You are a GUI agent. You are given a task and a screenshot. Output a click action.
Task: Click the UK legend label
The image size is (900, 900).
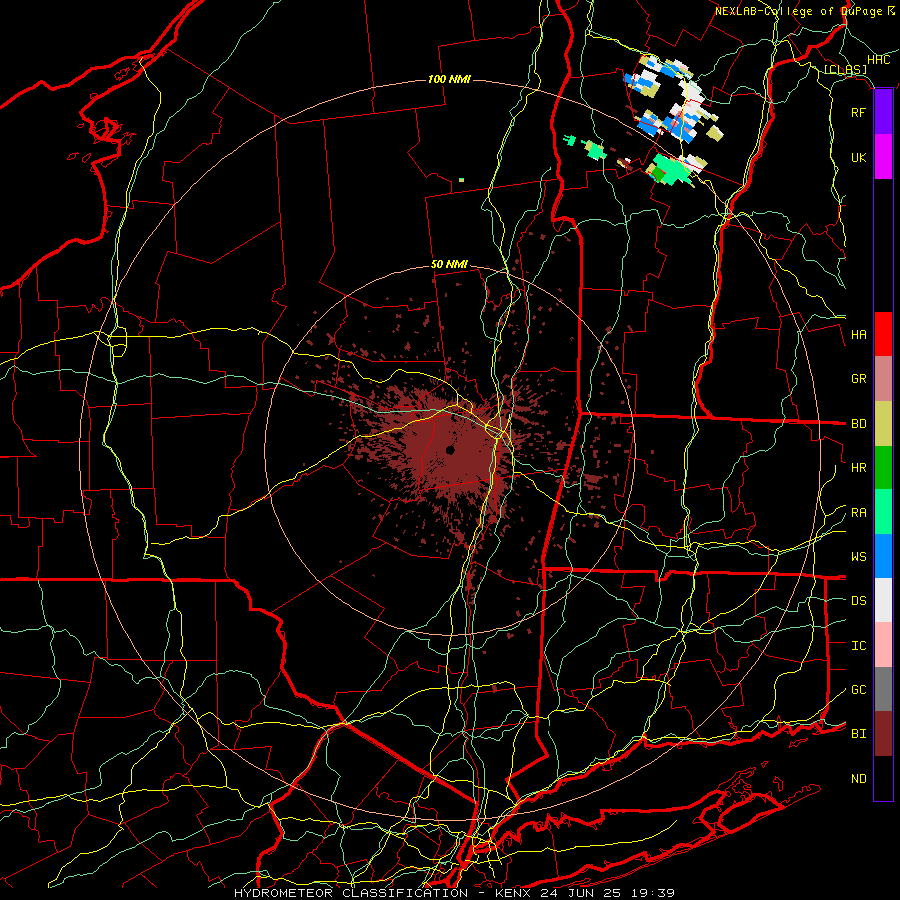(858, 157)
